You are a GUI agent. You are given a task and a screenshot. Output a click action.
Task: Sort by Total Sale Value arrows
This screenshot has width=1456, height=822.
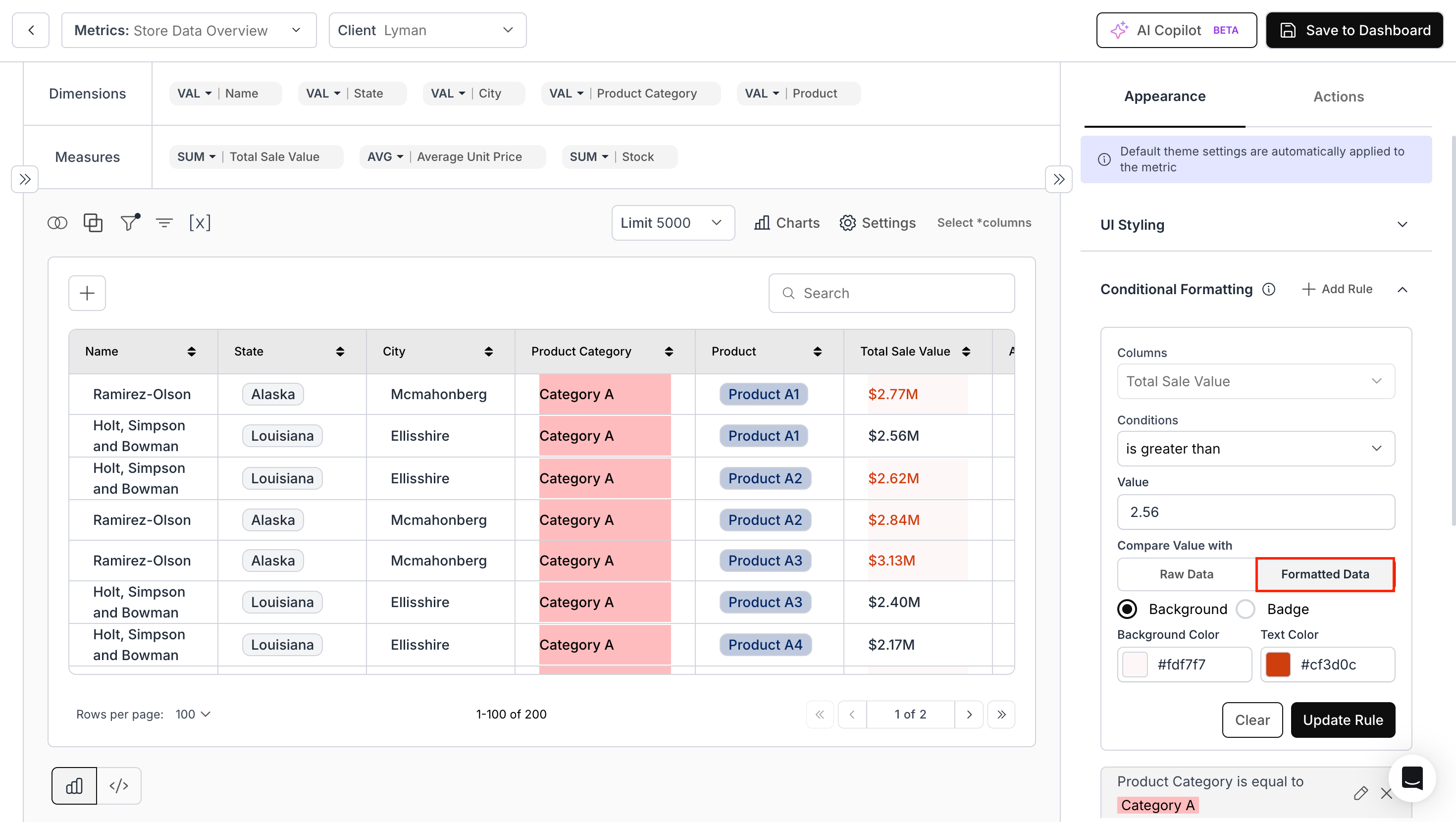967,352
